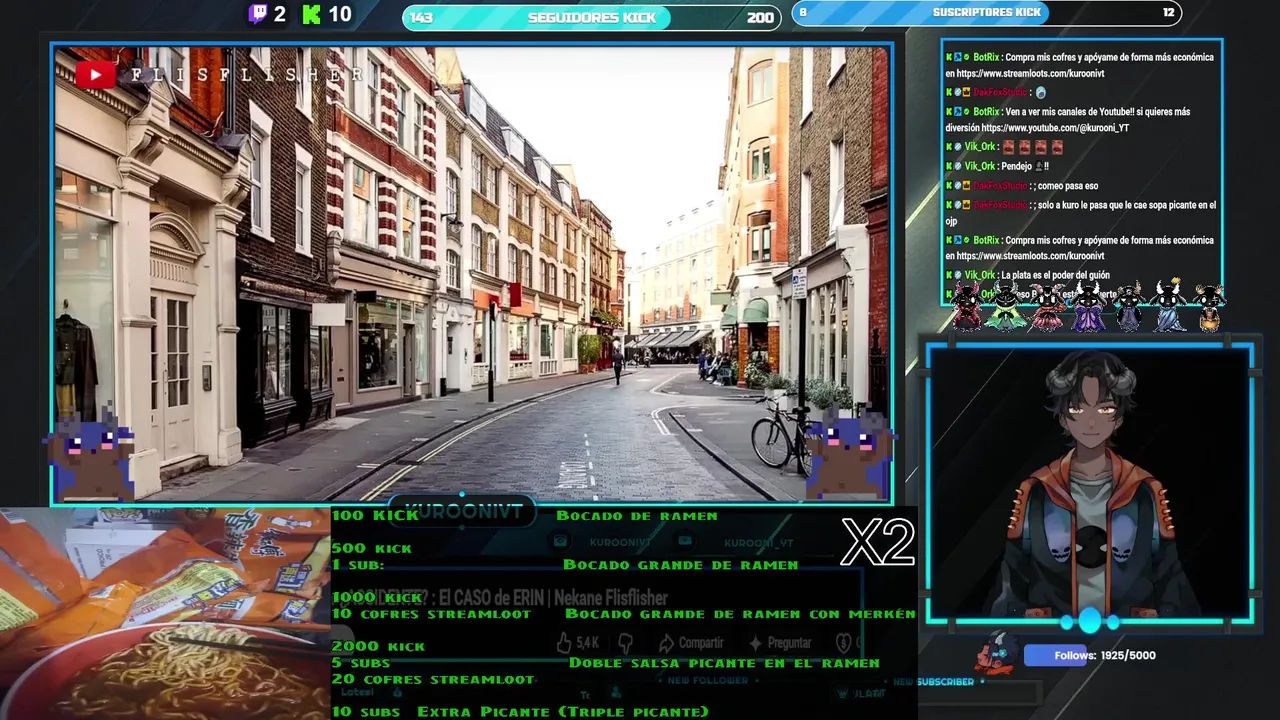This screenshot has height=720, width=1280.
Task: Click the first red emote in Vik_Ork's message
Action: click(1008, 147)
